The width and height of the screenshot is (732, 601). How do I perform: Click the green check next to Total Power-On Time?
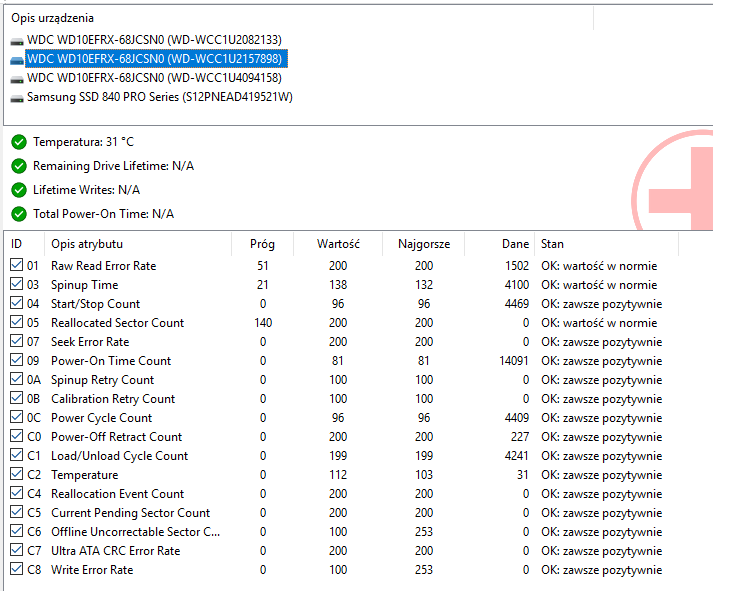click(19, 214)
